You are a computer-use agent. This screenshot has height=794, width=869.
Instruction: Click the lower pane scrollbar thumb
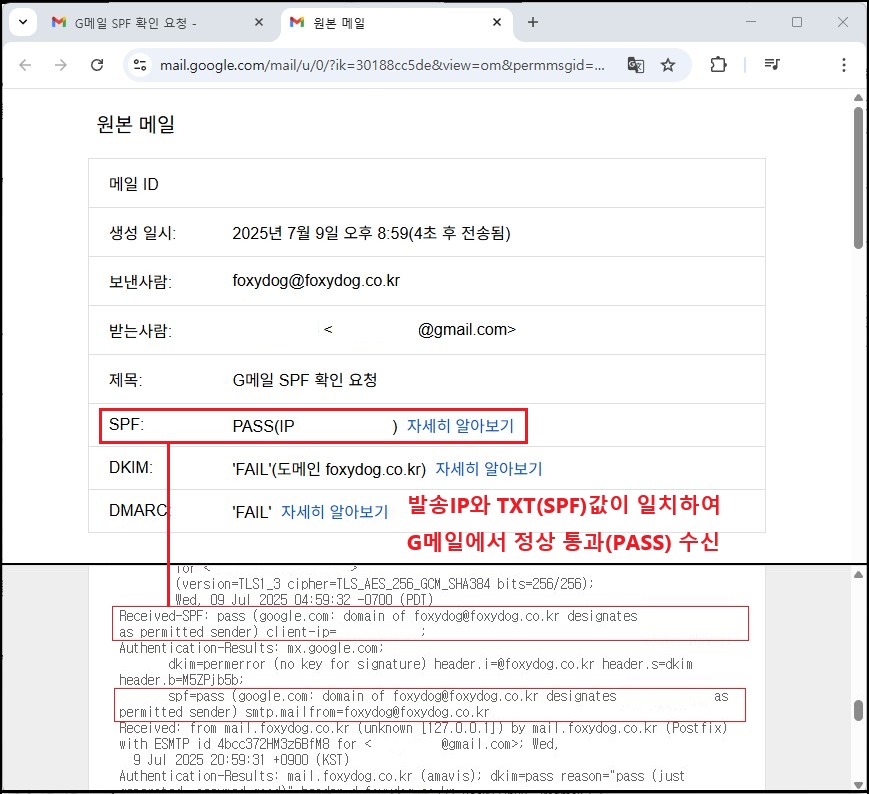(858, 710)
